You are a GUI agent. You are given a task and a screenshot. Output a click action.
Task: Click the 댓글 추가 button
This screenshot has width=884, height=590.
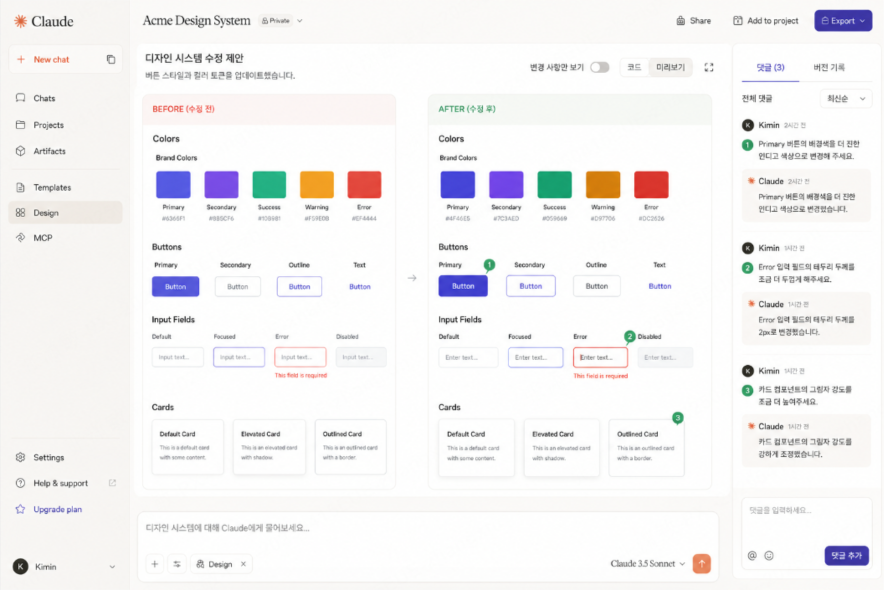(846, 556)
